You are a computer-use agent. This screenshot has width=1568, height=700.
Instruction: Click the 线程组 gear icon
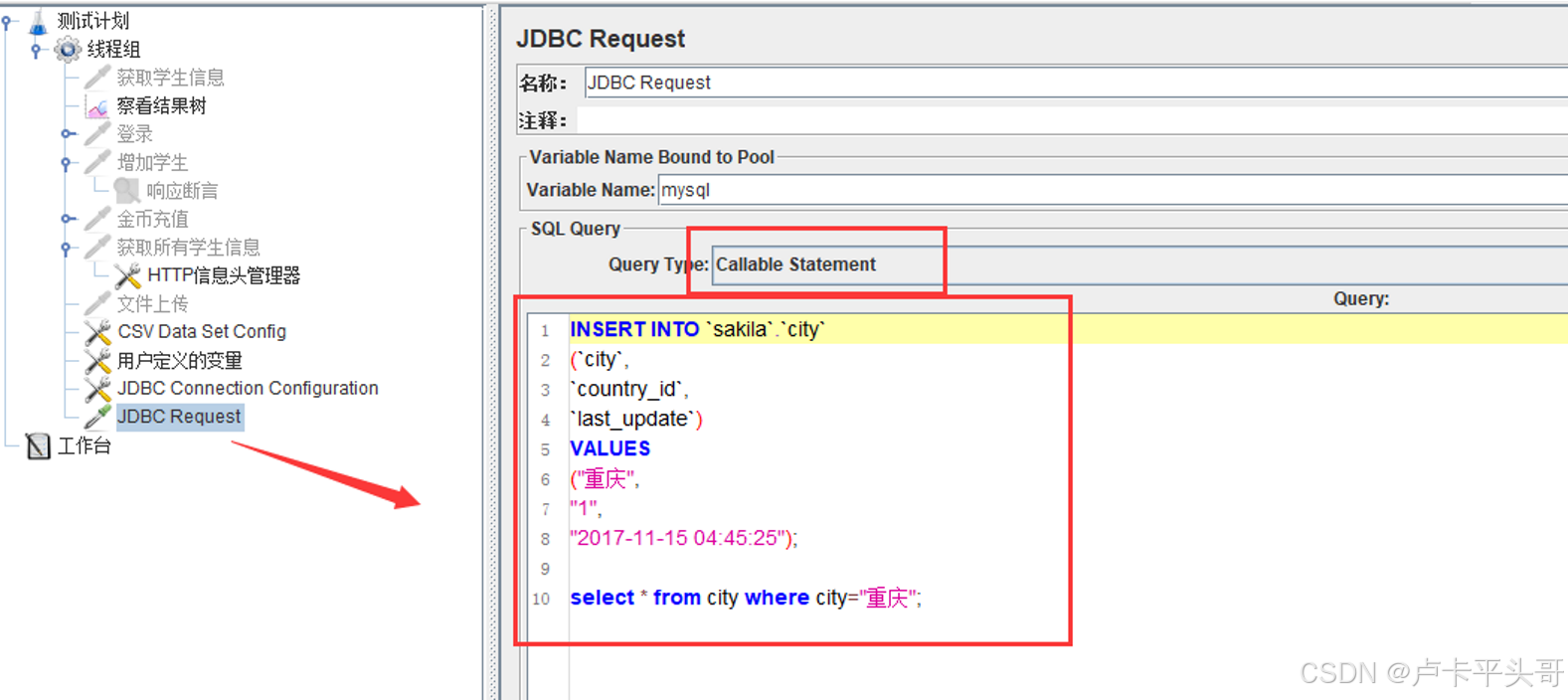coord(68,49)
